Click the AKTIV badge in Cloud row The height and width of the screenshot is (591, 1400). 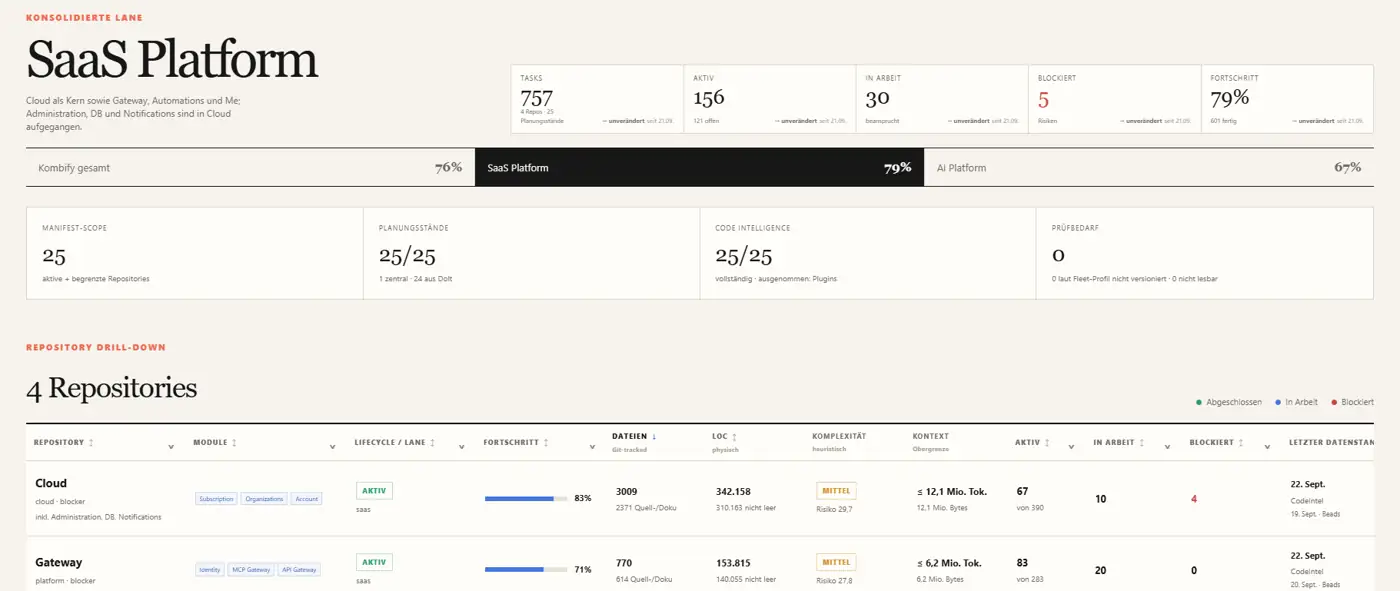click(375, 491)
